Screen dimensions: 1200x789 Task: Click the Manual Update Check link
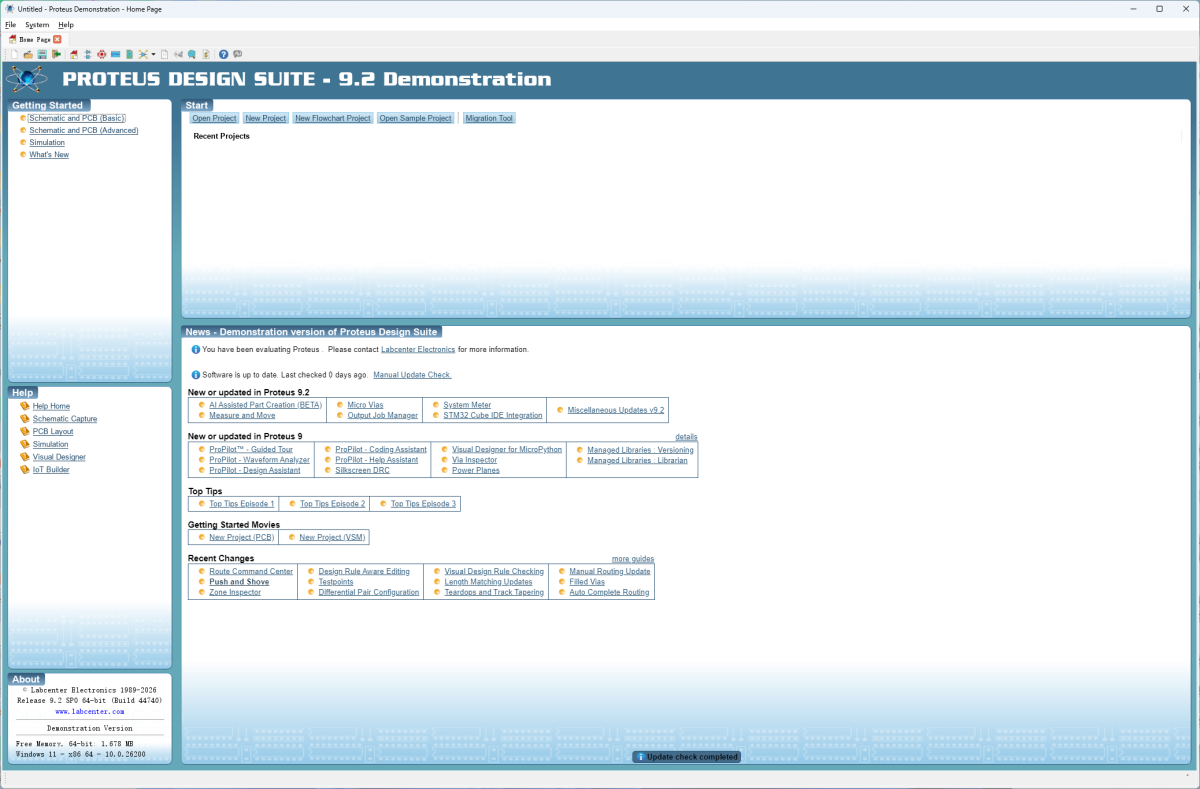coord(412,375)
